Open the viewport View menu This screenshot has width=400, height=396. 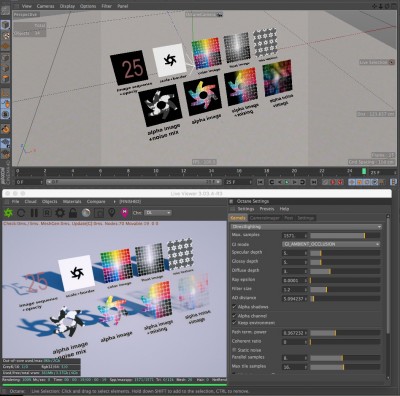point(26,6)
